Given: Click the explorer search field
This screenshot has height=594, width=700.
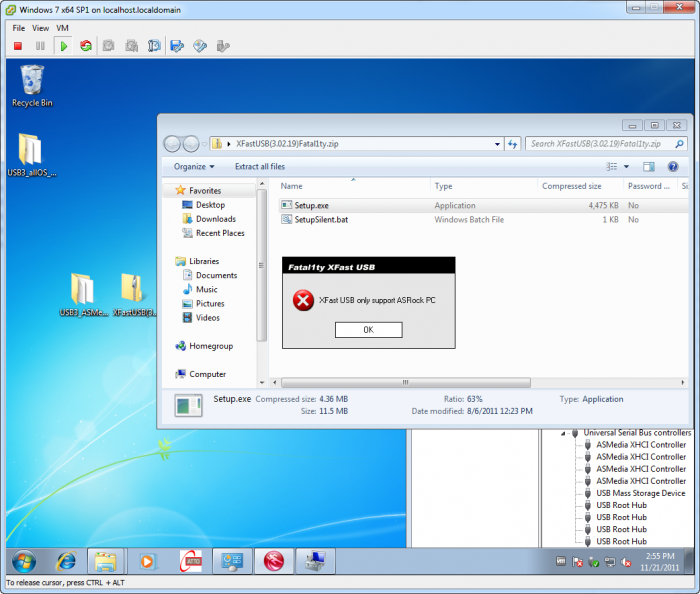Looking at the screenshot, I should [x=606, y=144].
